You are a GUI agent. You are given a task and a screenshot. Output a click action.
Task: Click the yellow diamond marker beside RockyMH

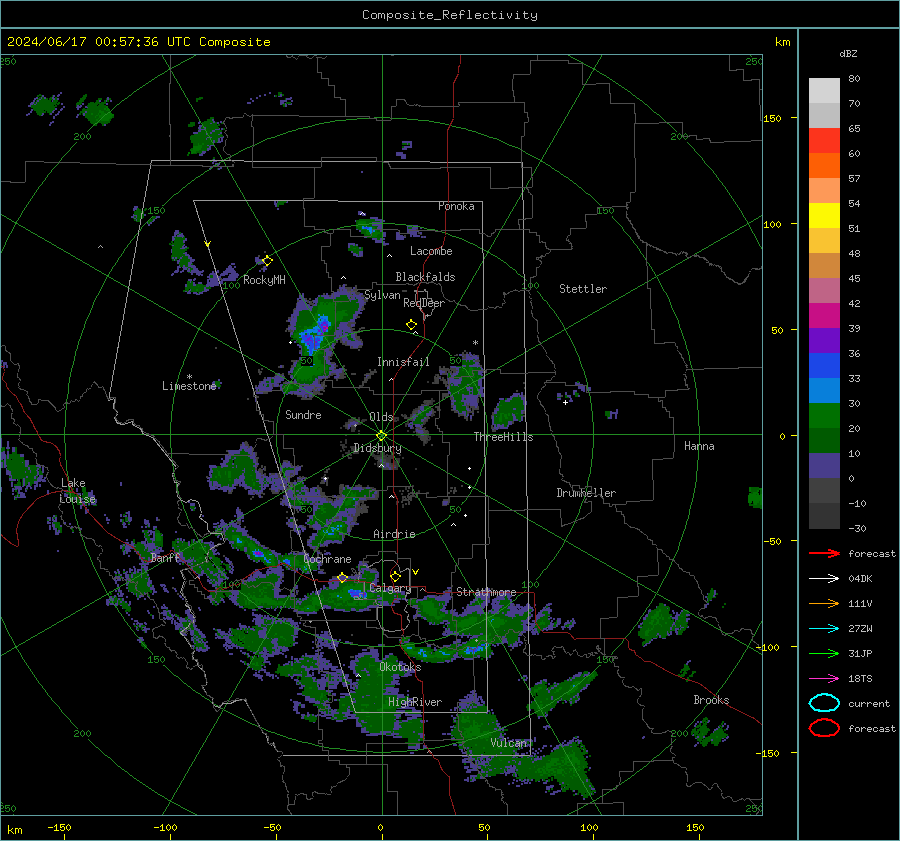pyautogui.click(x=267, y=261)
